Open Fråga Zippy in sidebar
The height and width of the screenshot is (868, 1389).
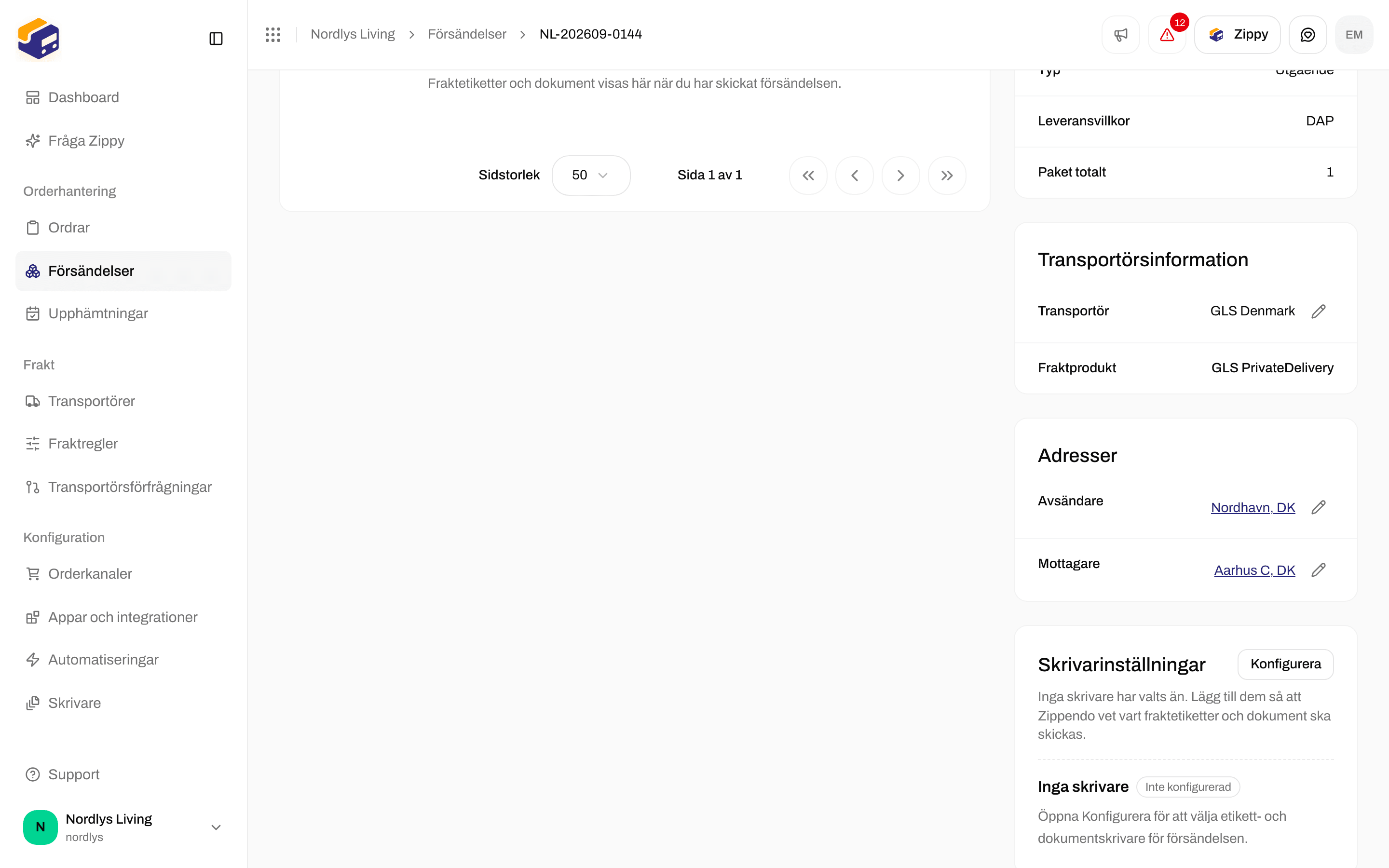(x=123, y=141)
